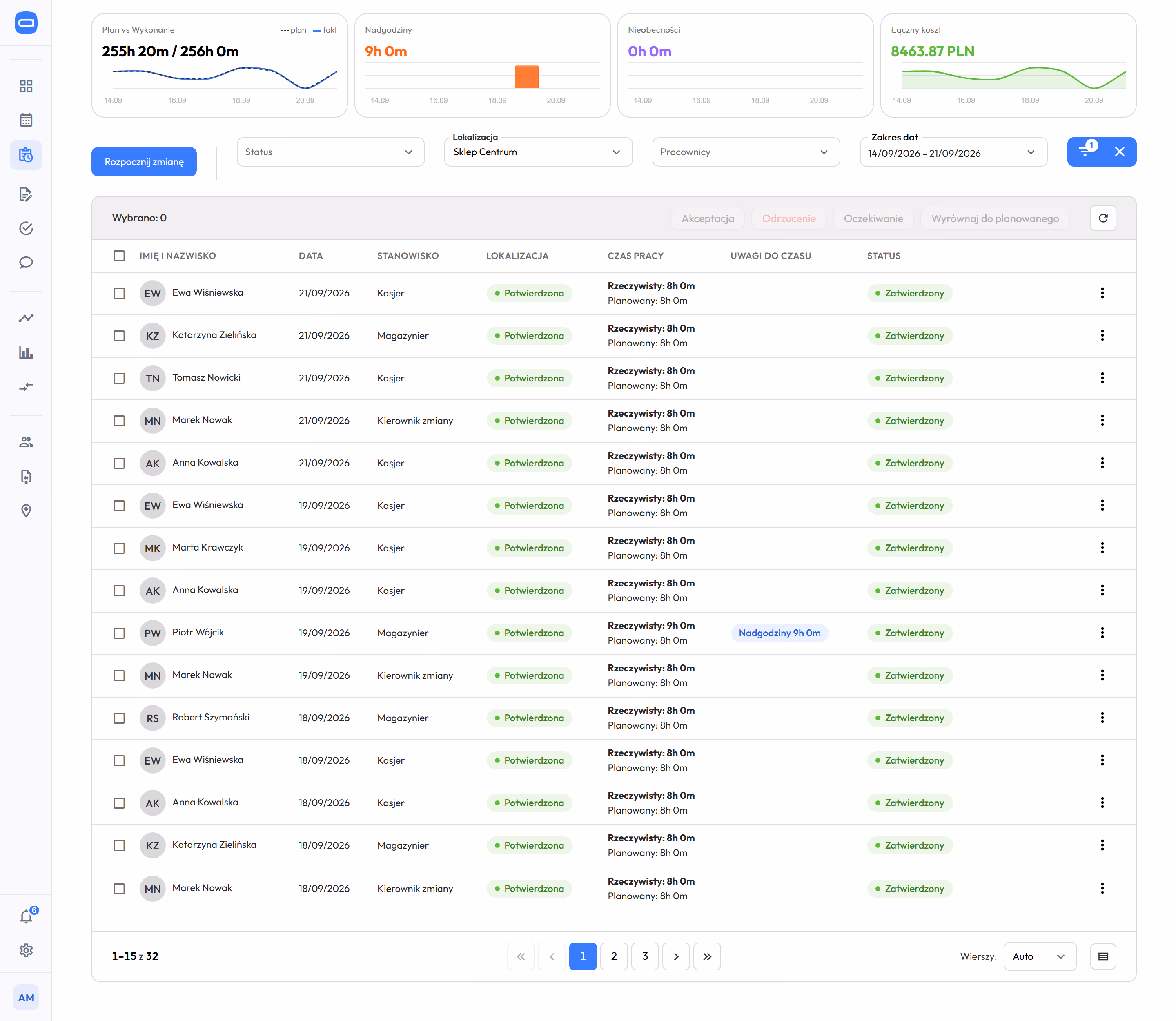1176x1021 pixels.
Task: Open row actions for Marek Nowak 18/09/2026
Action: click(x=1102, y=889)
